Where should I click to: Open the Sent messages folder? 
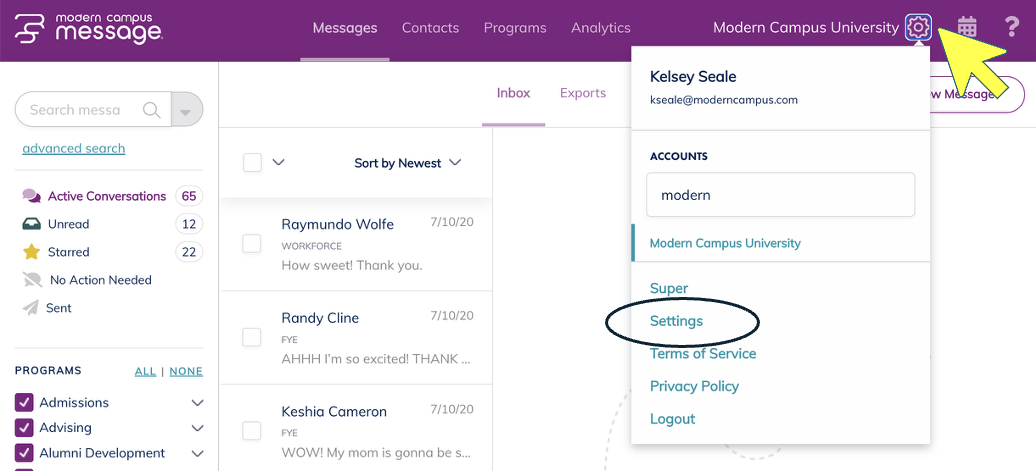[58, 308]
